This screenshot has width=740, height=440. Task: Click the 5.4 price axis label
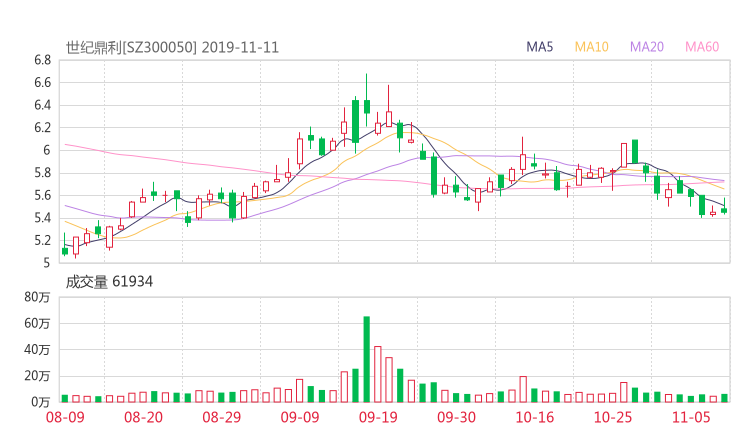tap(42, 218)
